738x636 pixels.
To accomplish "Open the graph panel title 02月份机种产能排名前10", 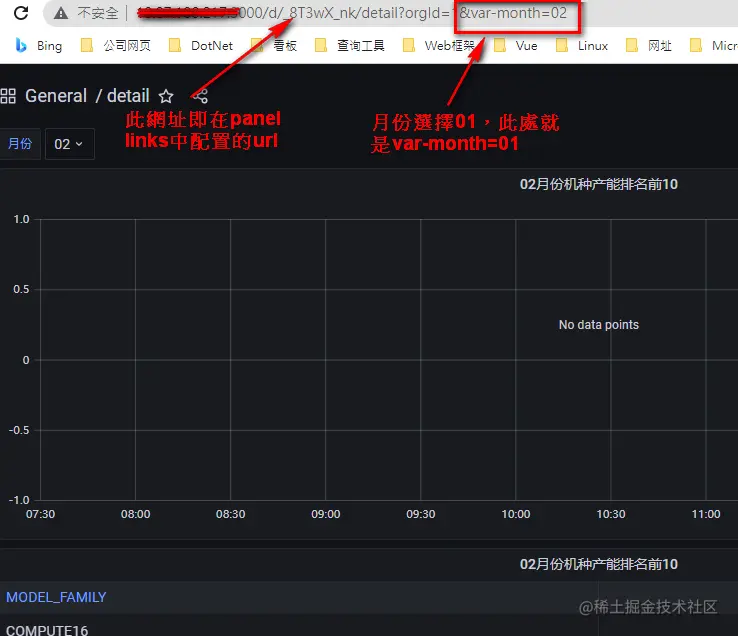I will click(598, 185).
